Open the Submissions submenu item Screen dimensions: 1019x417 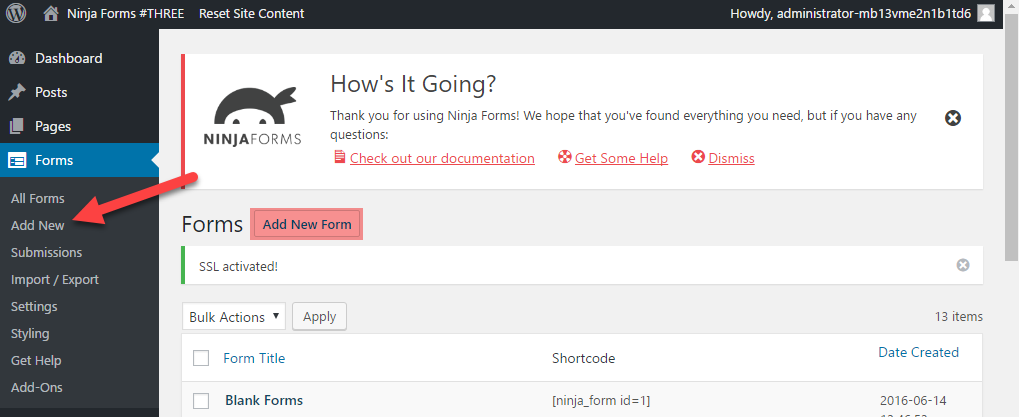[46, 252]
